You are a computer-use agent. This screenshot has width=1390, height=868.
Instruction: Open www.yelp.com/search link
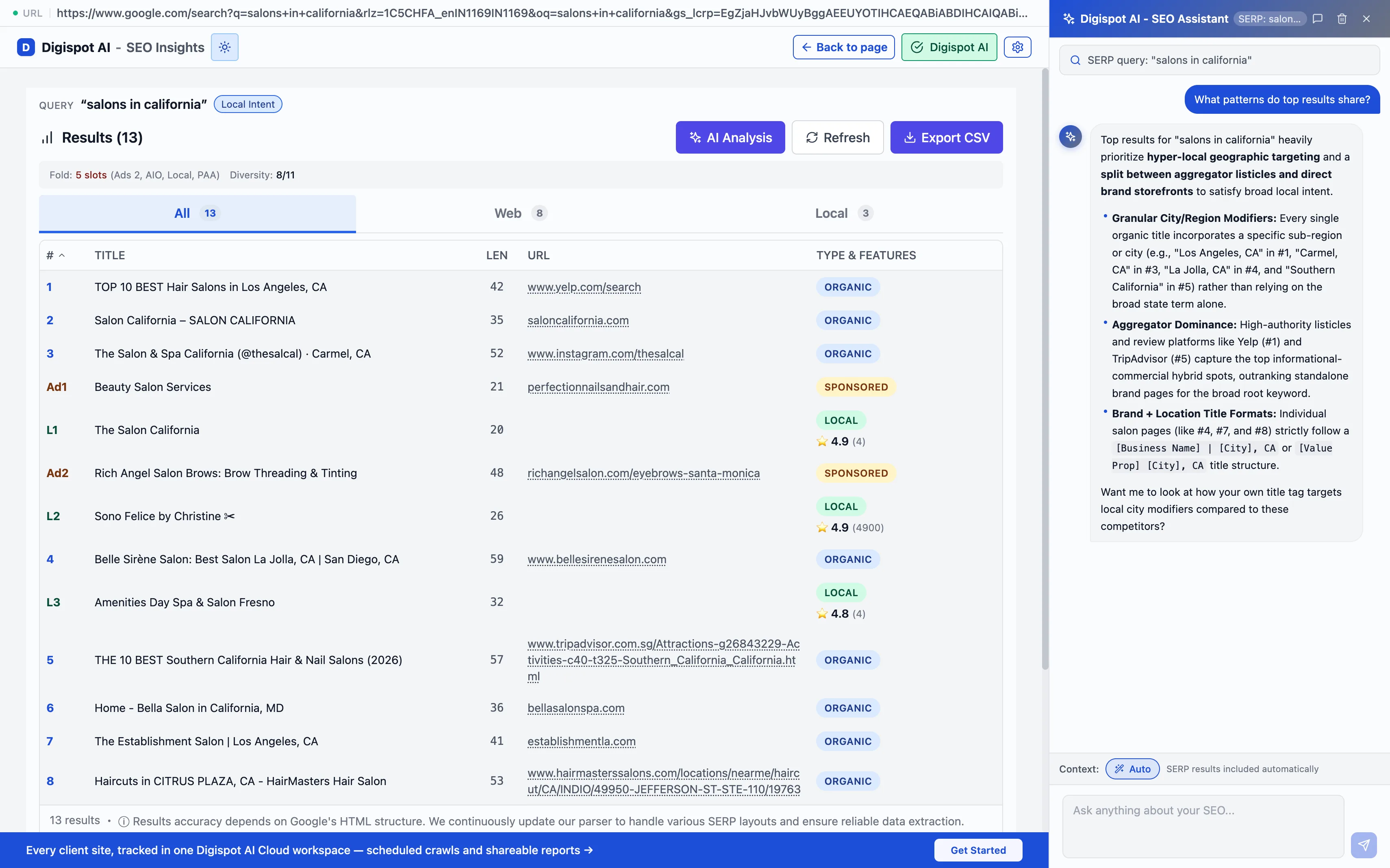coord(584,287)
